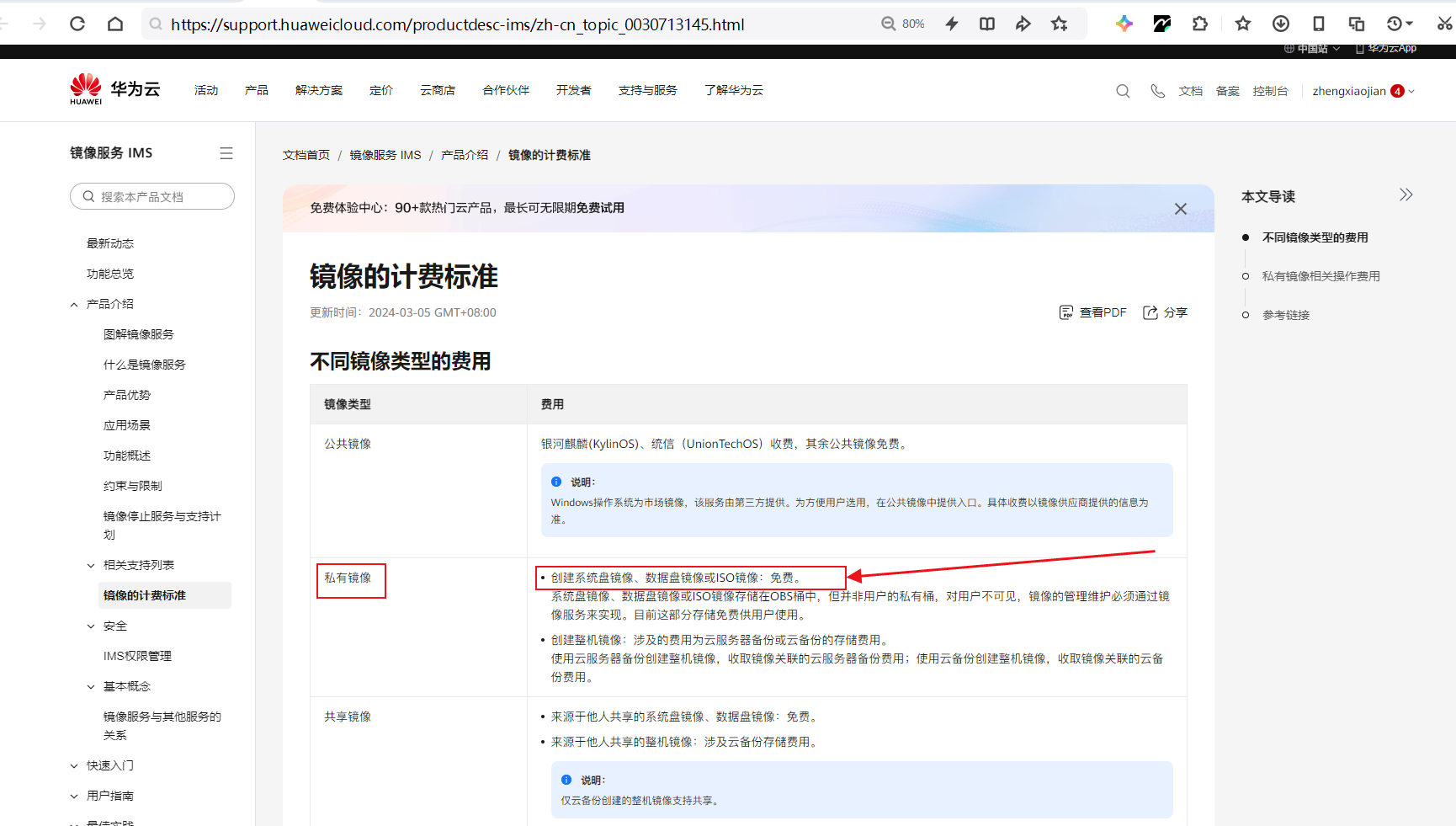Image resolution: width=1456 pixels, height=826 pixels.
Task: Jump to 不同镜像类型的费用 in page guide
Action: point(1315,237)
